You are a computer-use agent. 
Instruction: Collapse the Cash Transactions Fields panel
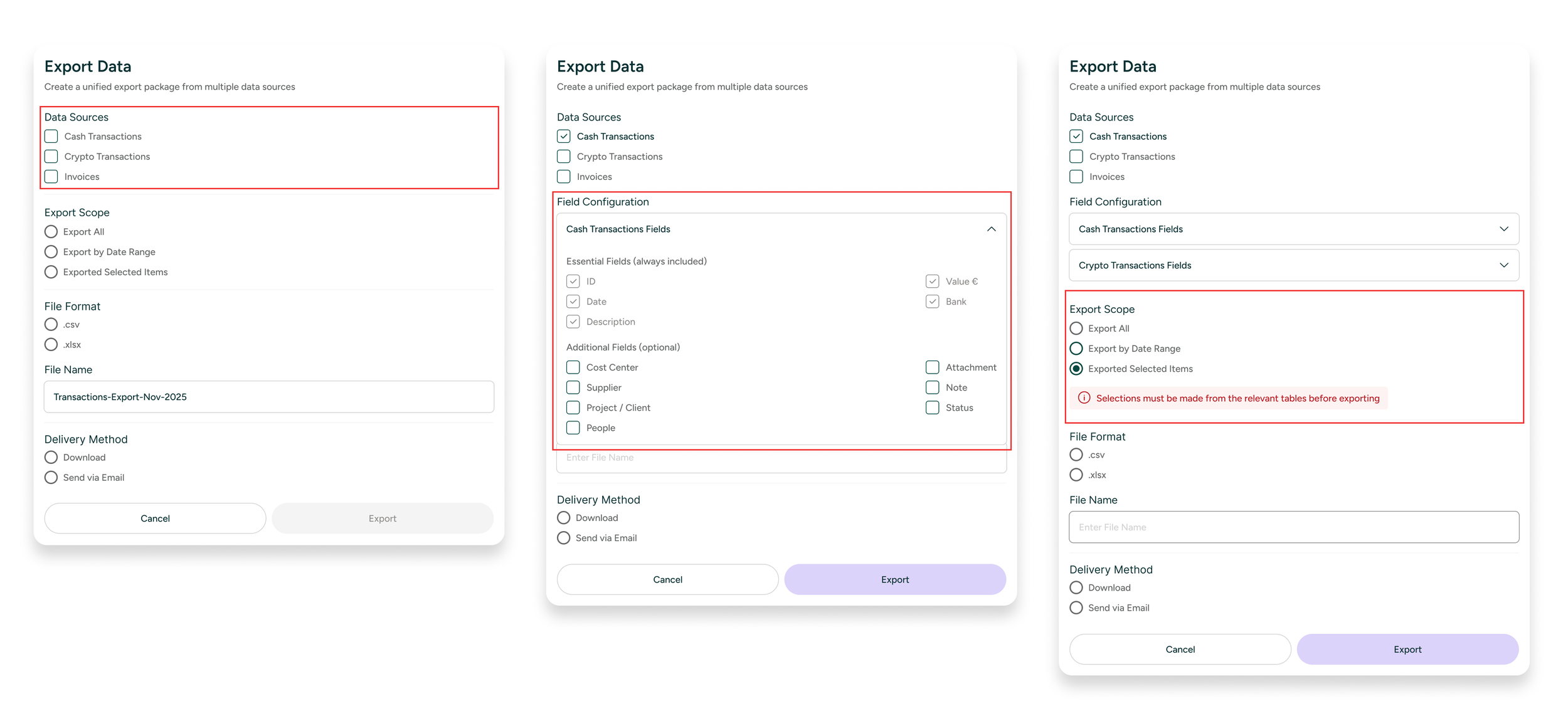991,229
